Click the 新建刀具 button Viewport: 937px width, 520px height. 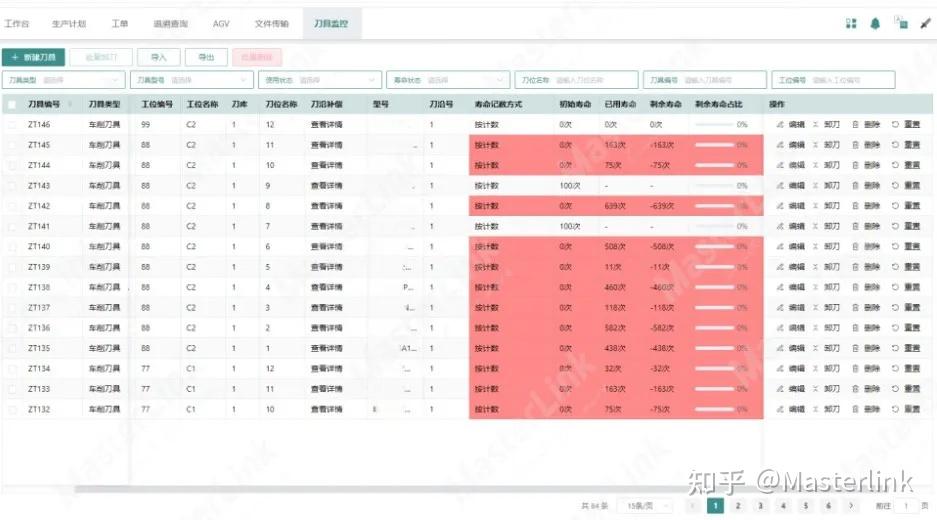(33, 57)
